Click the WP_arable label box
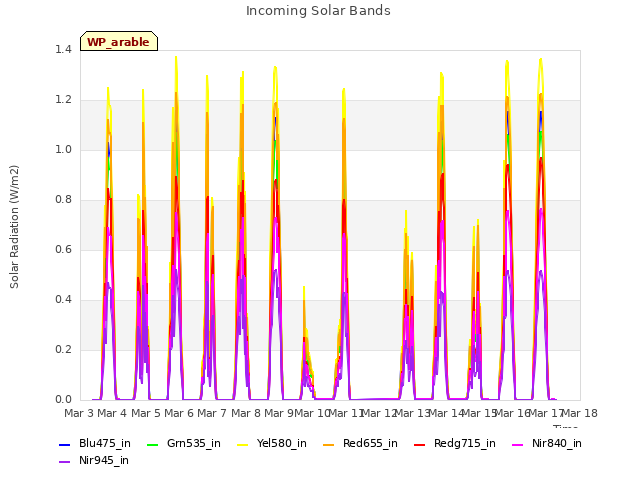This screenshot has height=480, width=640. (119, 41)
